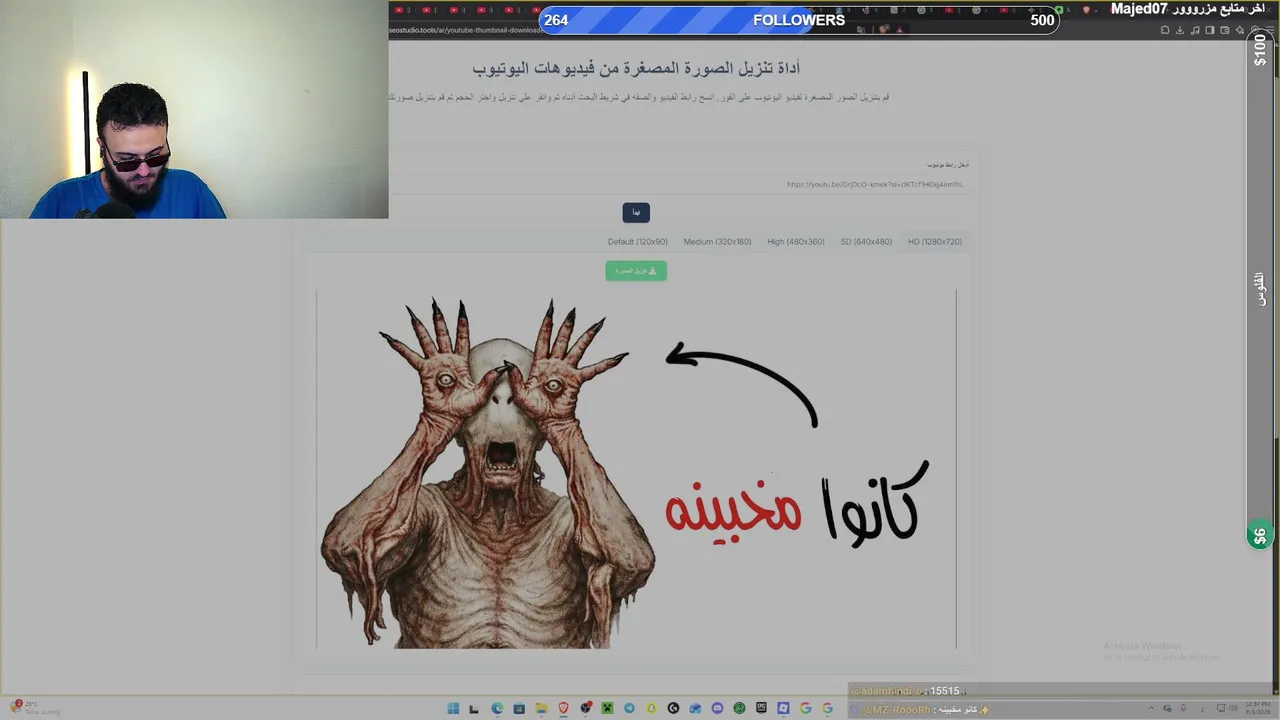Select the Medium (320x180) thumbnail size
1280x720 pixels.
717,242
